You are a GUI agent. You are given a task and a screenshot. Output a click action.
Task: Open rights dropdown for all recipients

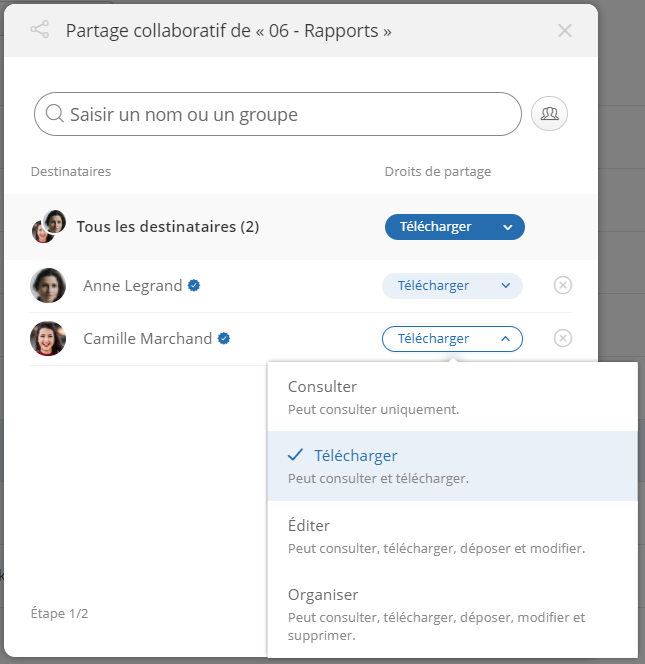[454, 227]
